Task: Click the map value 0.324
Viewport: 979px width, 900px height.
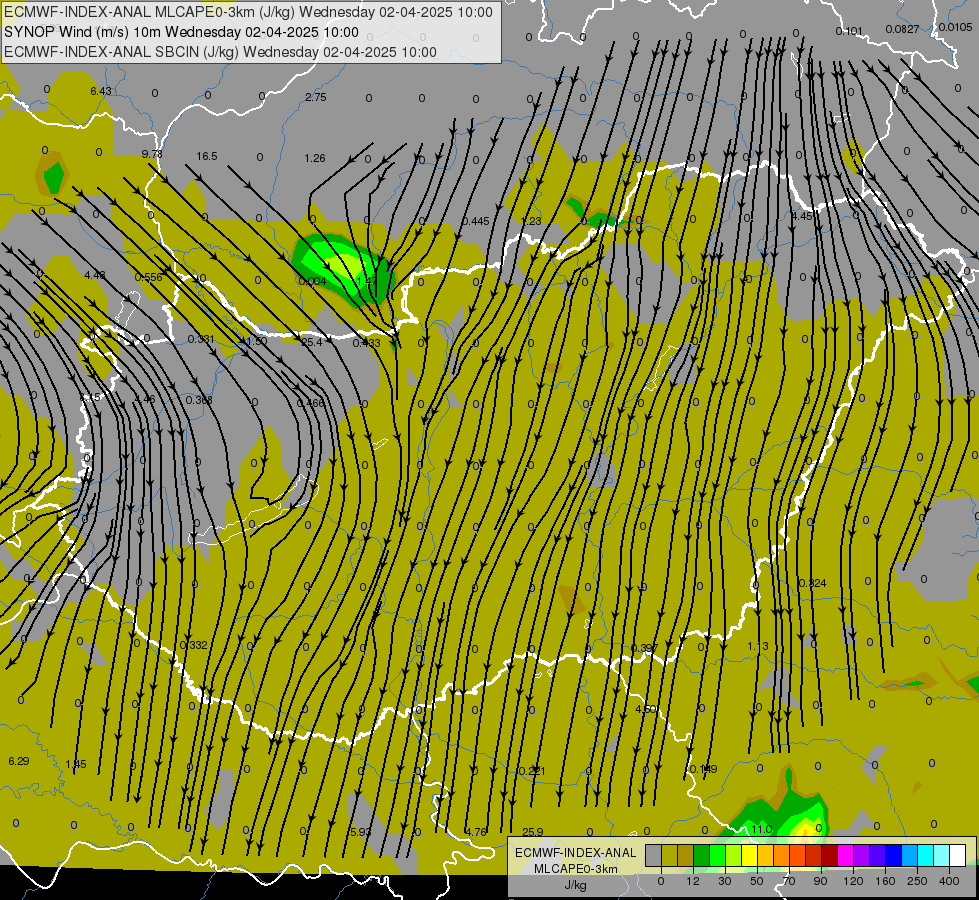Action: pos(812,583)
